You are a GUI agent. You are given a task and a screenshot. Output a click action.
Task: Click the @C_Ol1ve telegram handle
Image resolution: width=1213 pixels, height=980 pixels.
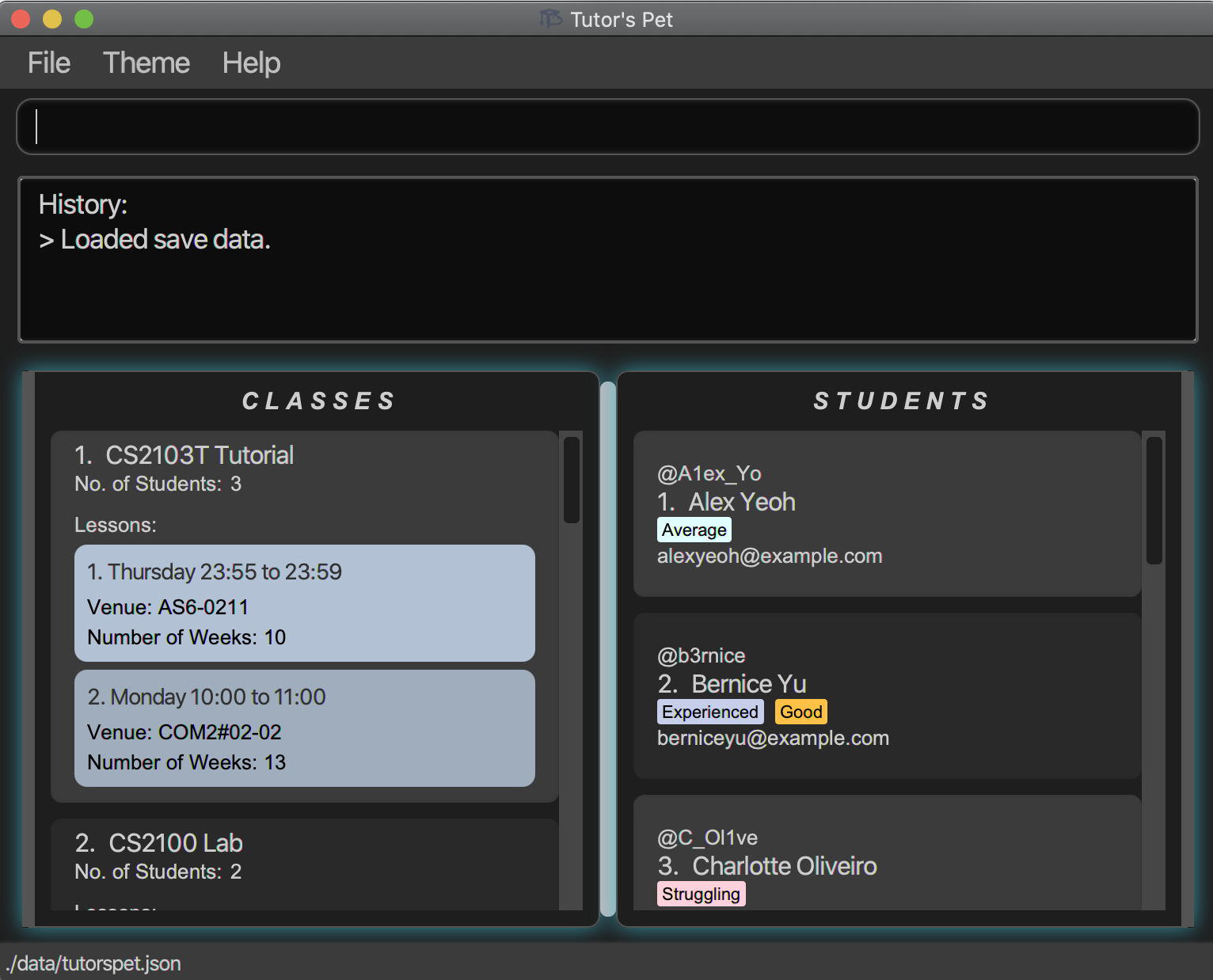click(708, 838)
